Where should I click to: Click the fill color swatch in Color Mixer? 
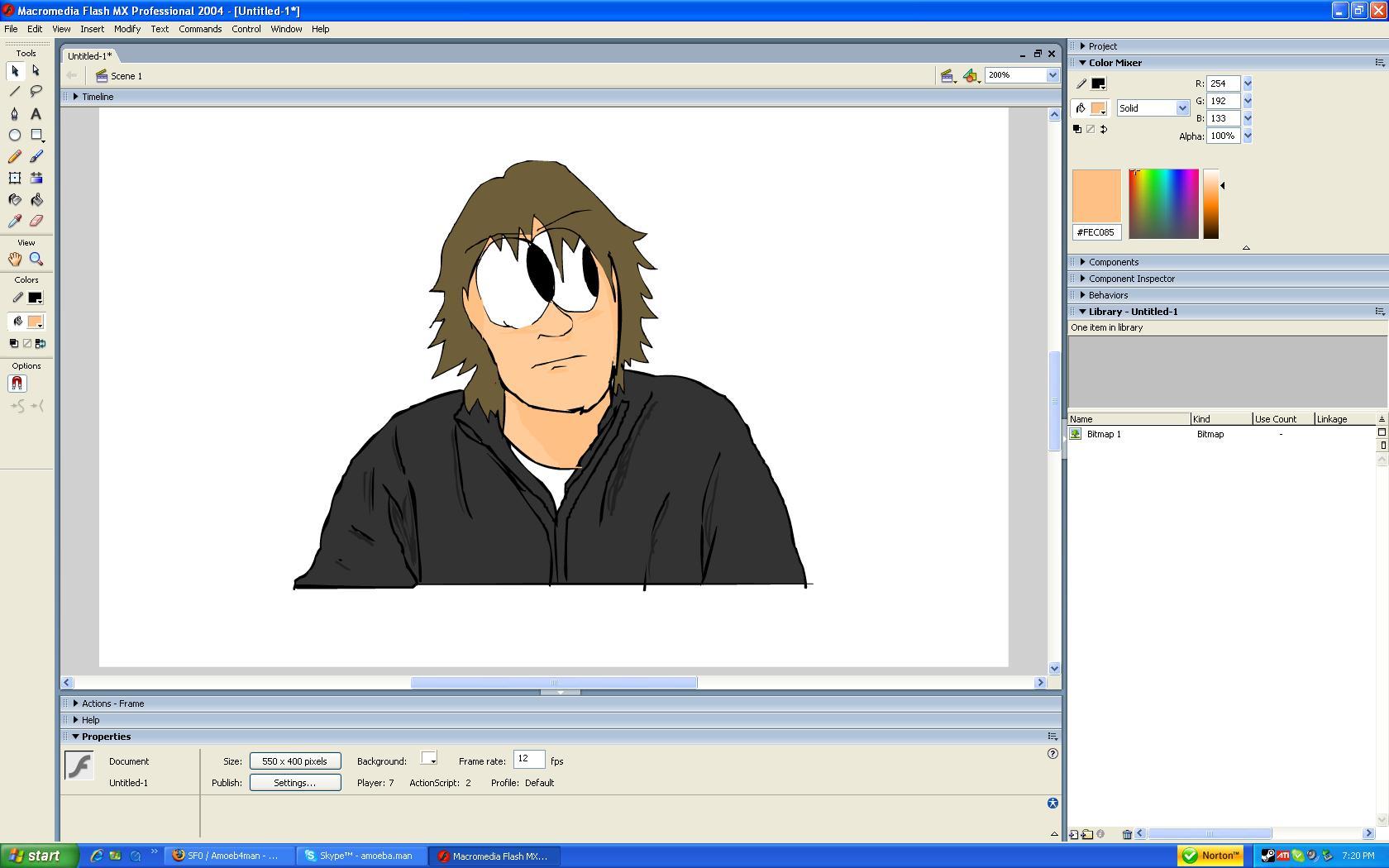pyautogui.click(x=1098, y=108)
